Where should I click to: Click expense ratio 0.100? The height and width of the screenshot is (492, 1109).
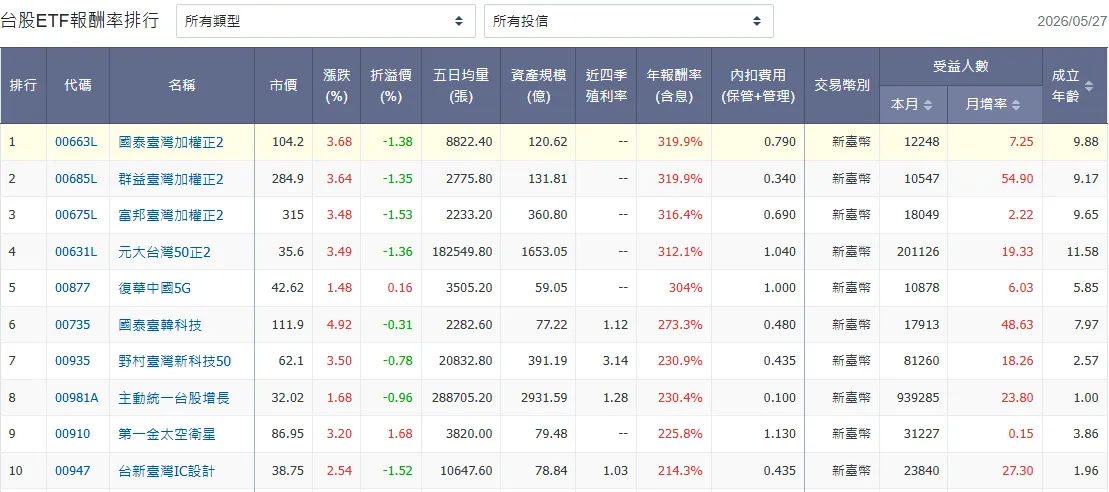[780, 398]
